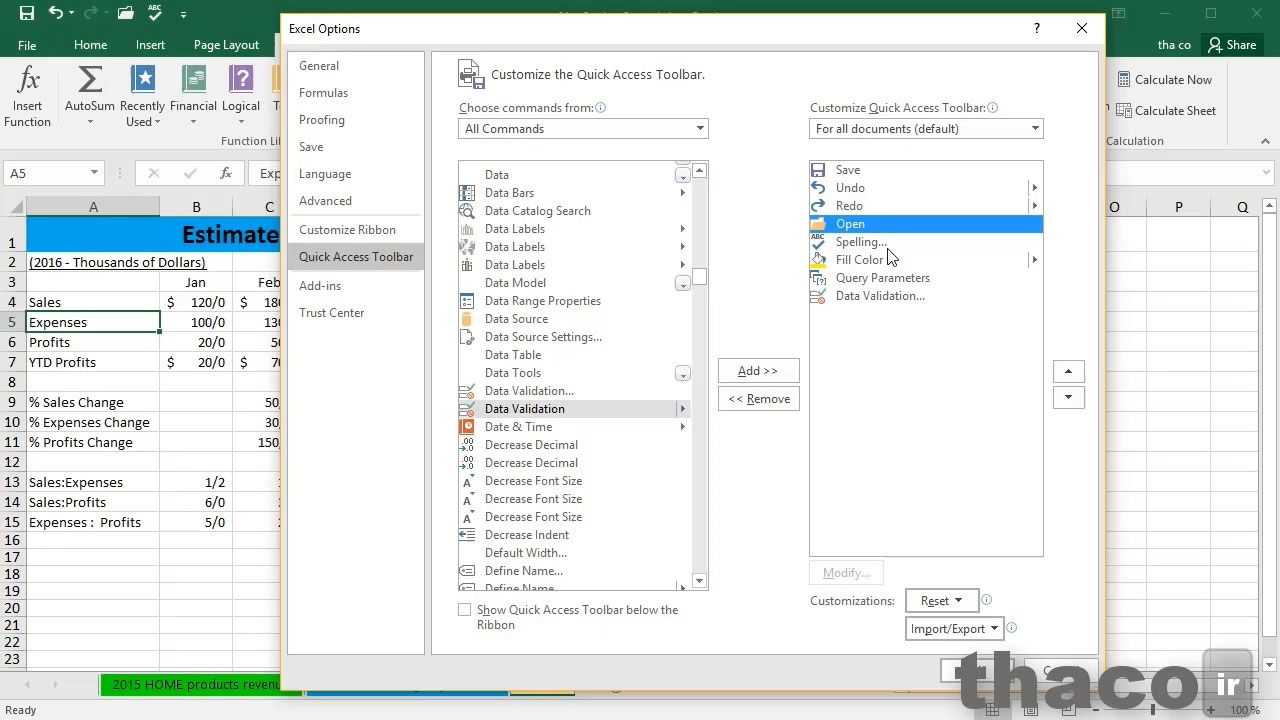
Task: Click the Calculate Sheet icon
Action: 1123,110
